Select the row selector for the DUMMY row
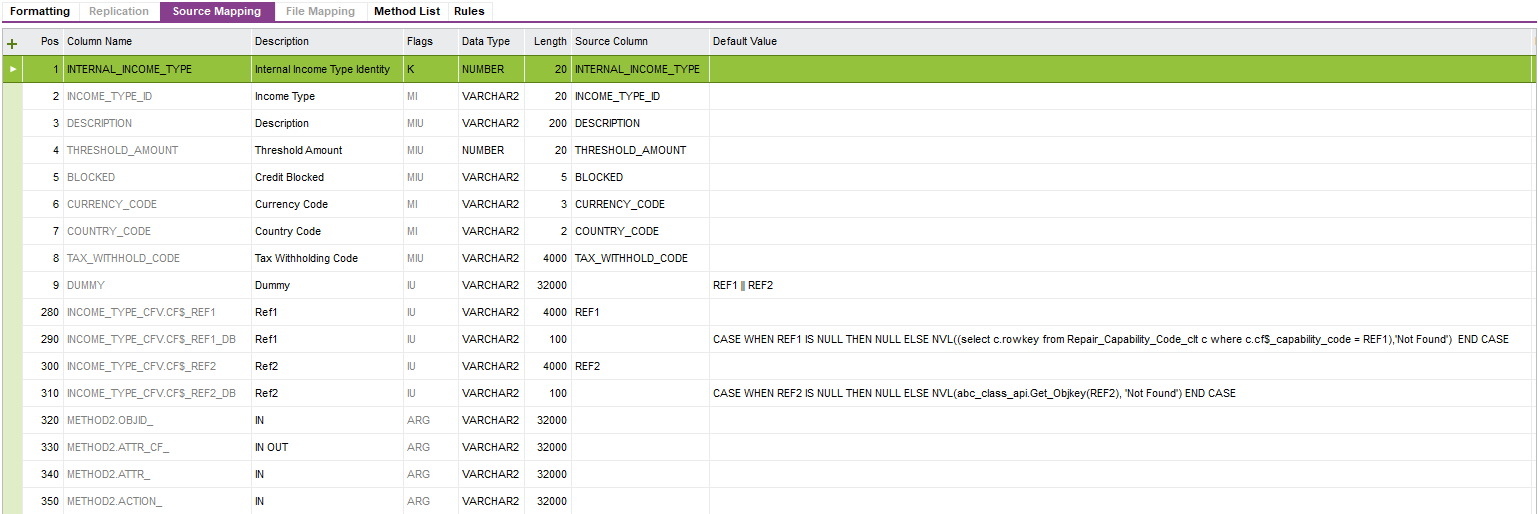This screenshot has height=514, width=1538. click(12, 286)
